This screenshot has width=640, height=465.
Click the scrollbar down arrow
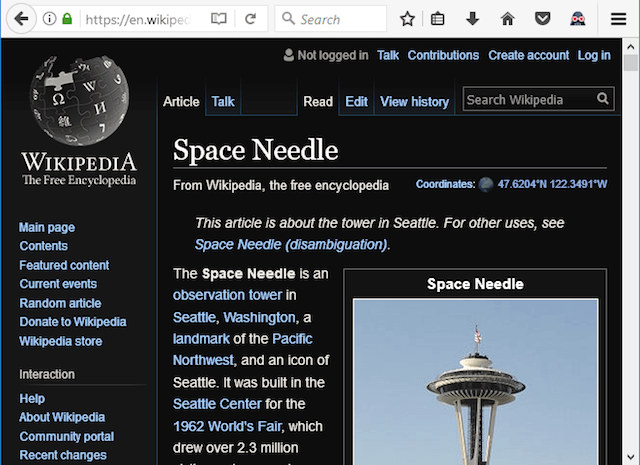point(631,457)
